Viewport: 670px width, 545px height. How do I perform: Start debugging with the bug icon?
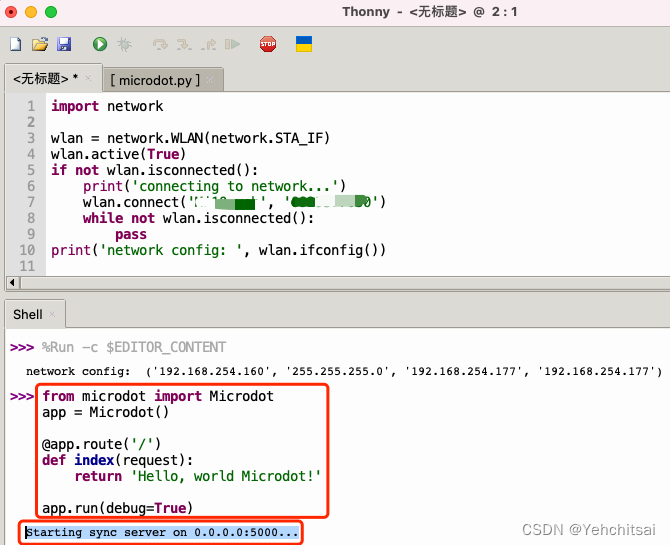124,44
